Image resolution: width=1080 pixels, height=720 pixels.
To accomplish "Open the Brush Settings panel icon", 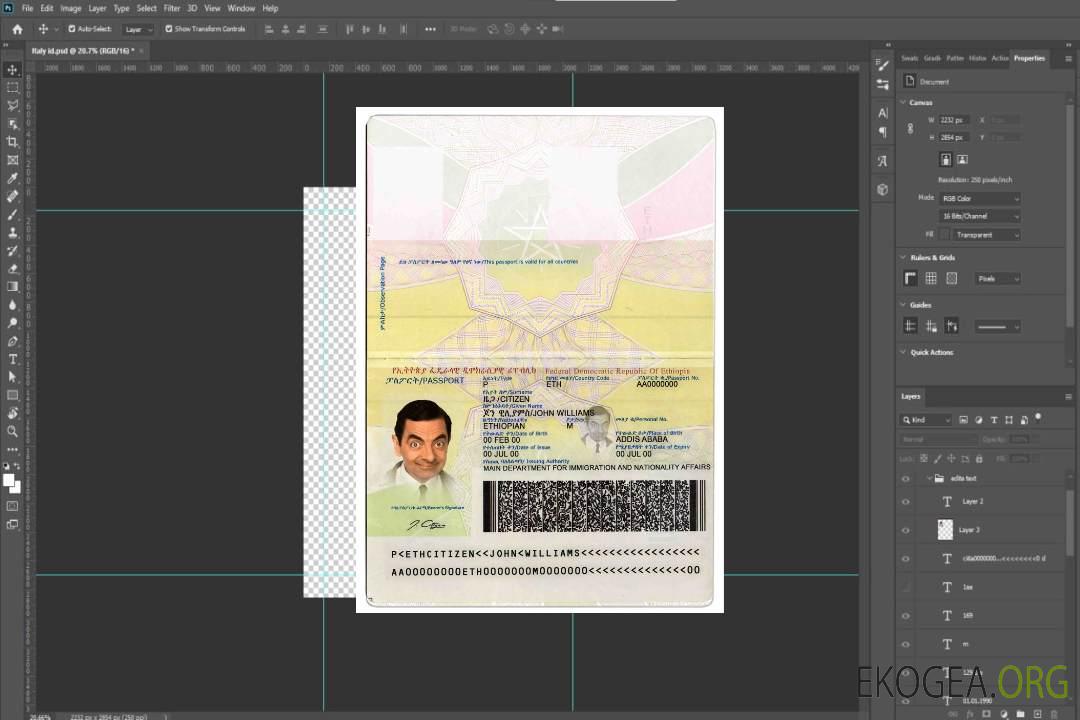I will (x=883, y=65).
